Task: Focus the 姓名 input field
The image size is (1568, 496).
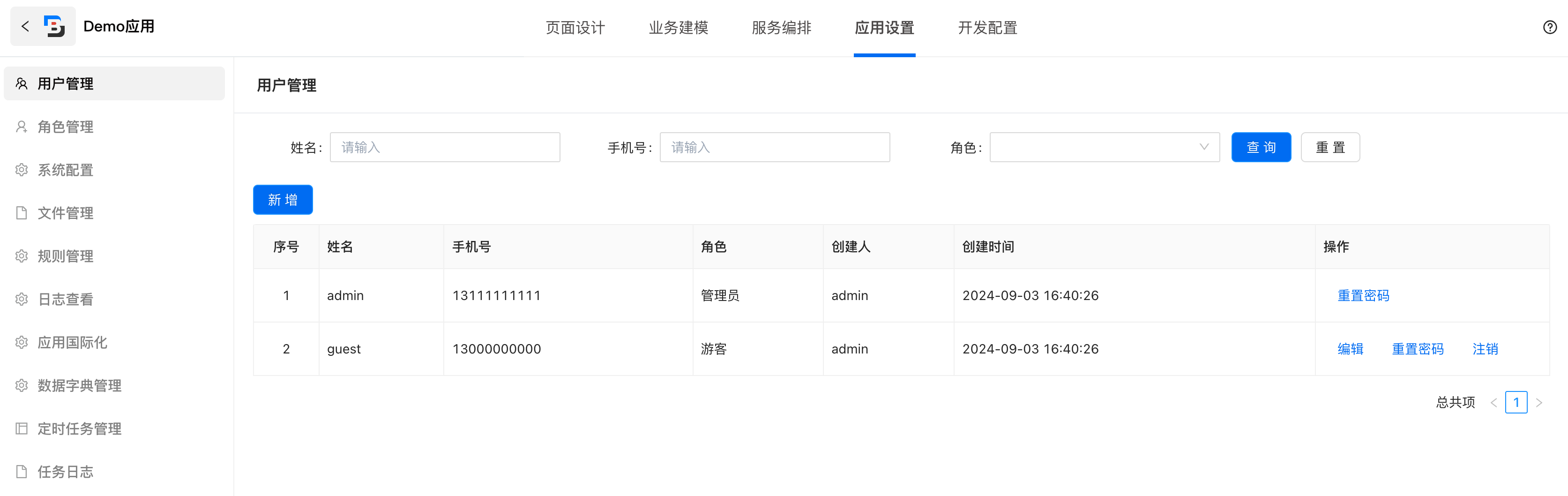Action: click(x=445, y=147)
